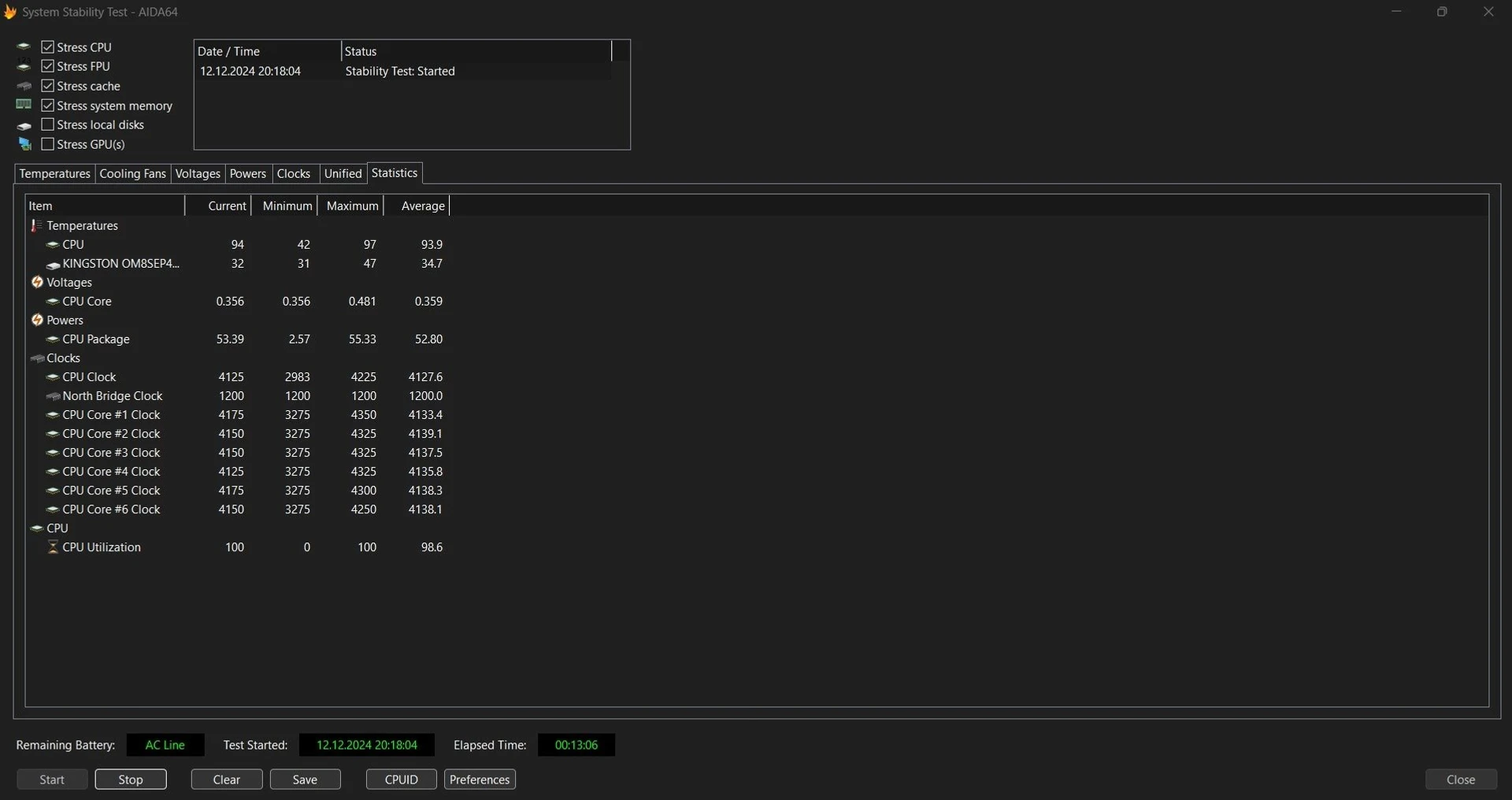
Task: Maximize the AIDA64 window
Action: point(1442,12)
